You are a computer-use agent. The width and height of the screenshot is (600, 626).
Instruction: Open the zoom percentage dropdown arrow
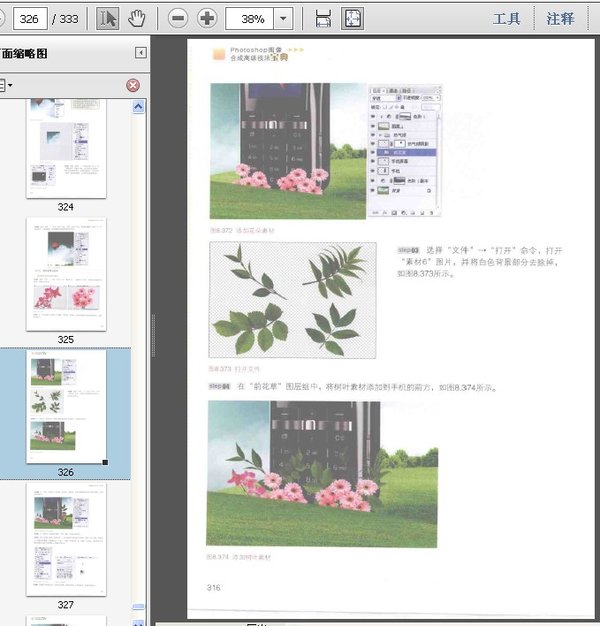pyautogui.click(x=284, y=18)
